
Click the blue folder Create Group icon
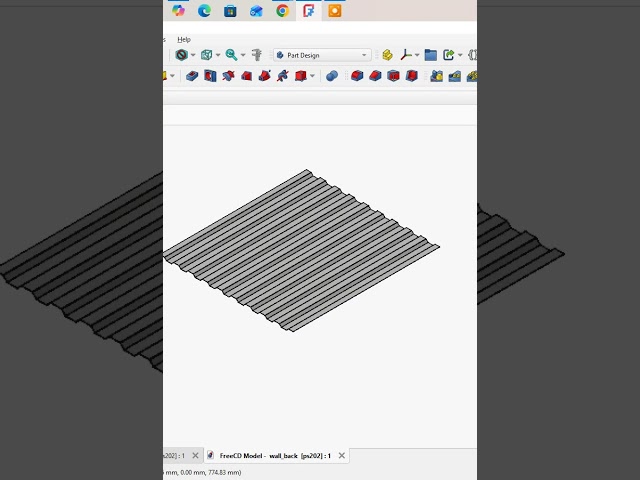431,55
